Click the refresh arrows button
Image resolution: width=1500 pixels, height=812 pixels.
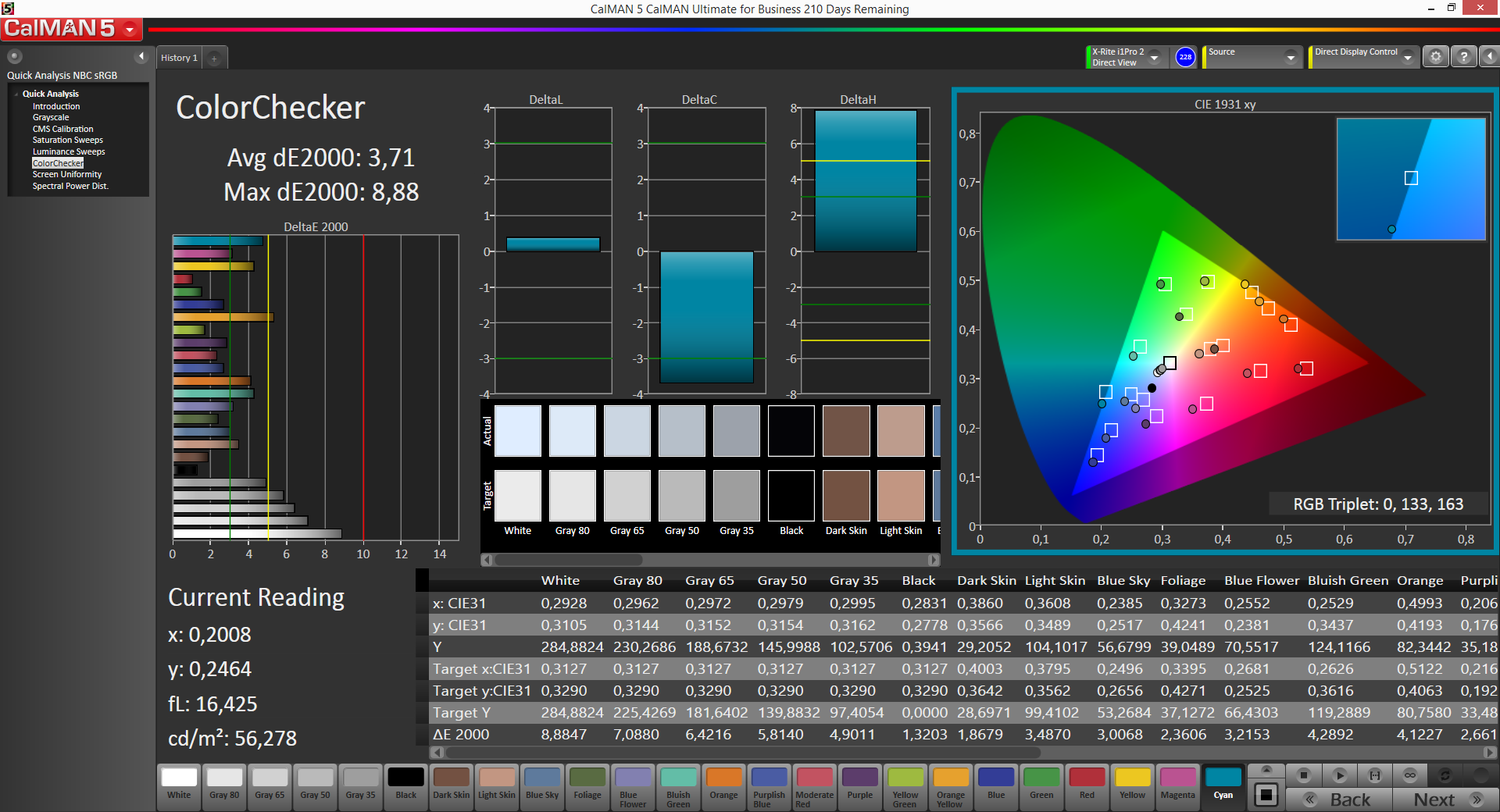pos(1445,775)
